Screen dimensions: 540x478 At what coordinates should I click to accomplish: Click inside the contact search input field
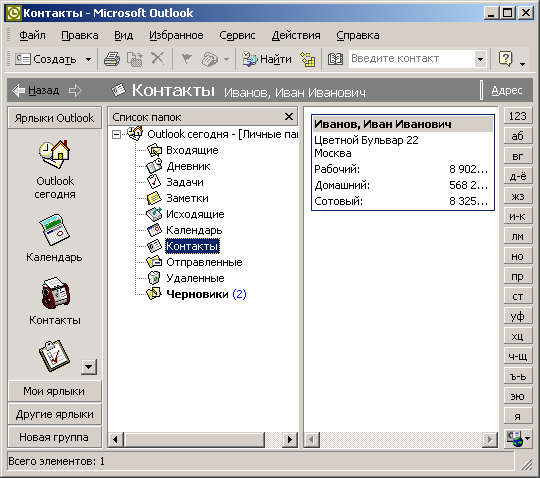pos(412,59)
